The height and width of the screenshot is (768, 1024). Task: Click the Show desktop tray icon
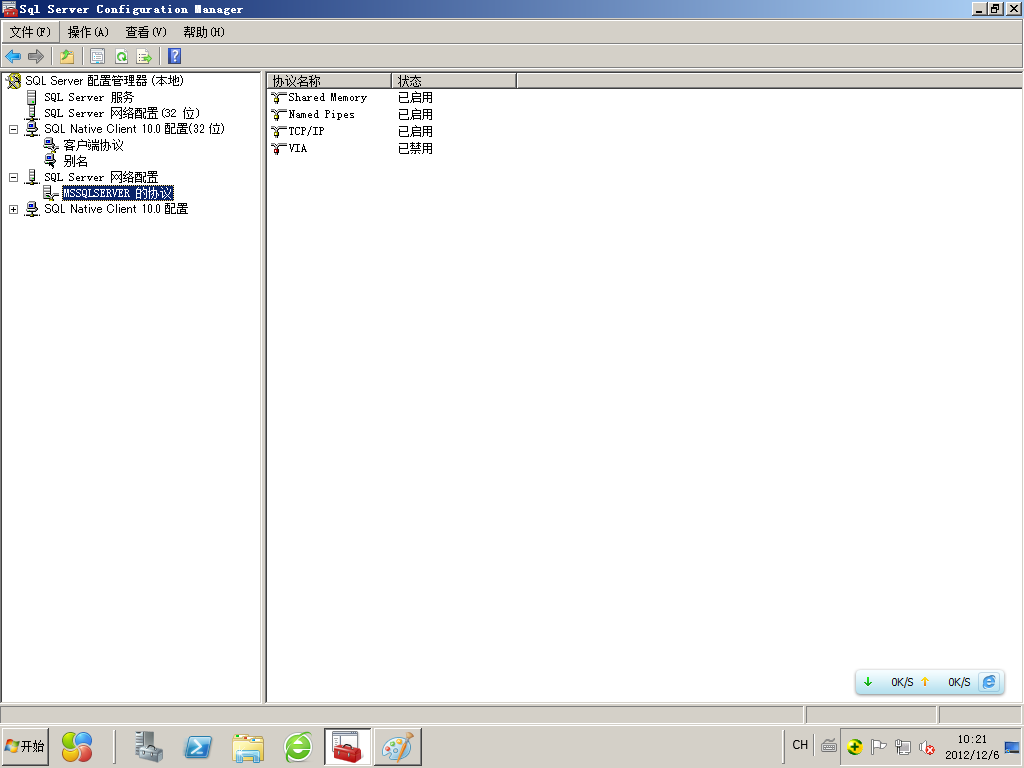coord(1012,747)
